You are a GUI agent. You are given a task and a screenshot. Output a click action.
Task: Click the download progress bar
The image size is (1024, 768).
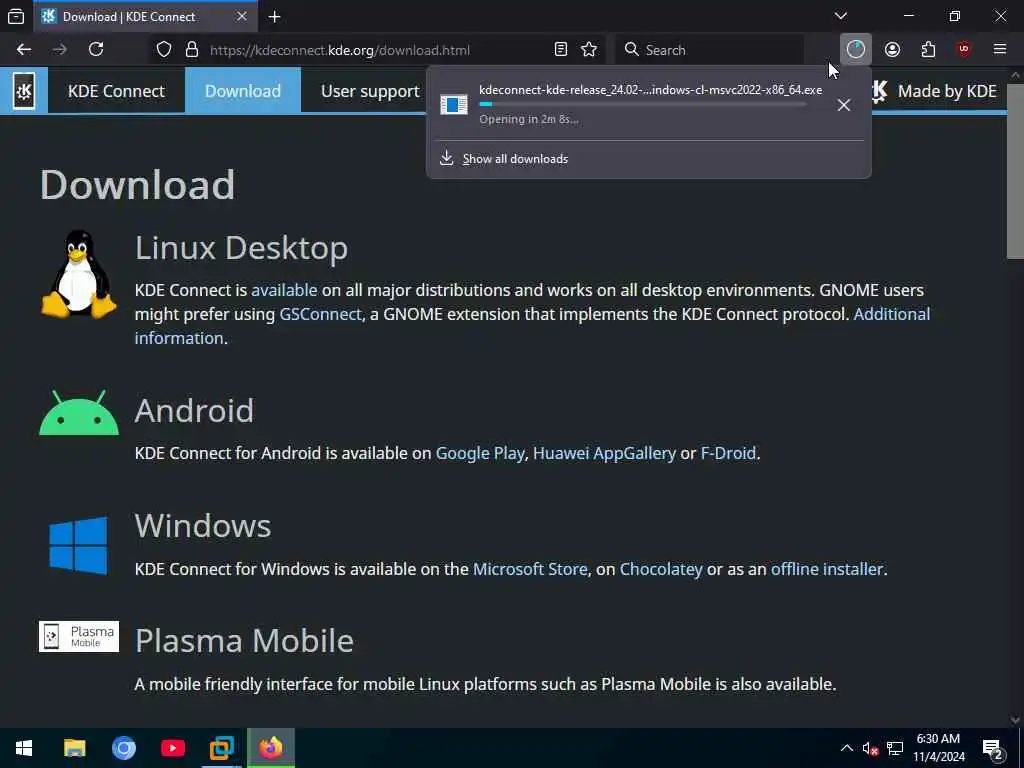pyautogui.click(x=643, y=104)
